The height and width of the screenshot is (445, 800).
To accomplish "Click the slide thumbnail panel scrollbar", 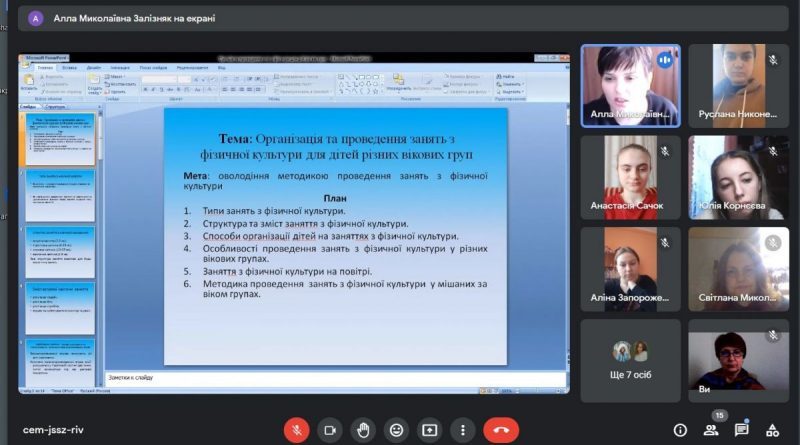I will (100, 248).
